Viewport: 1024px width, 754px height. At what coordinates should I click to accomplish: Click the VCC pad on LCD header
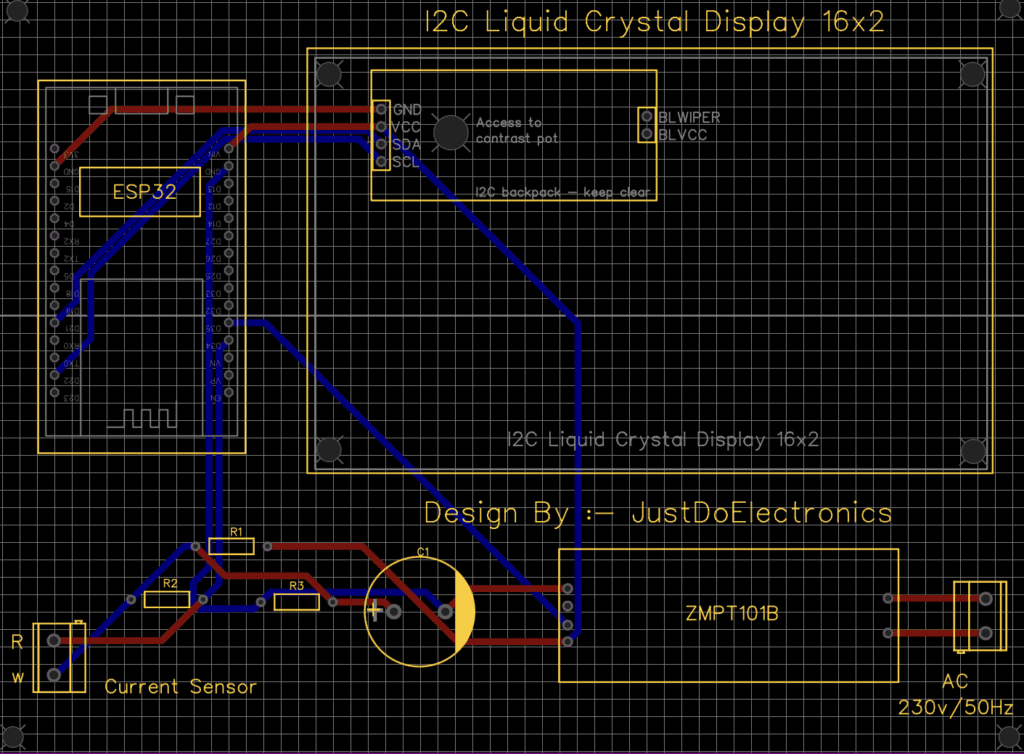381,127
